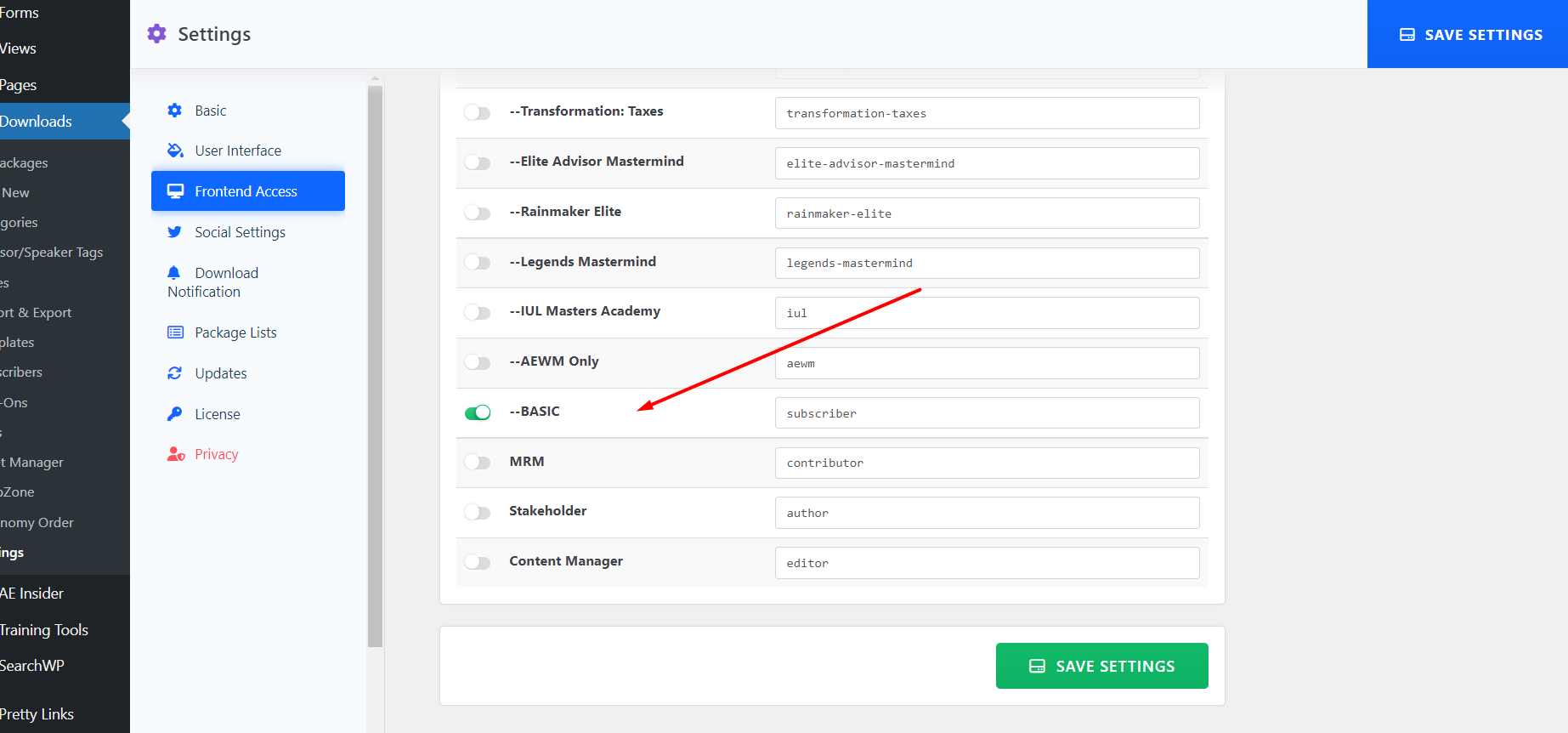Screen dimensions: 1568x733
Task: Click the save icon in the blue Save Settings button
Action: (1407, 35)
